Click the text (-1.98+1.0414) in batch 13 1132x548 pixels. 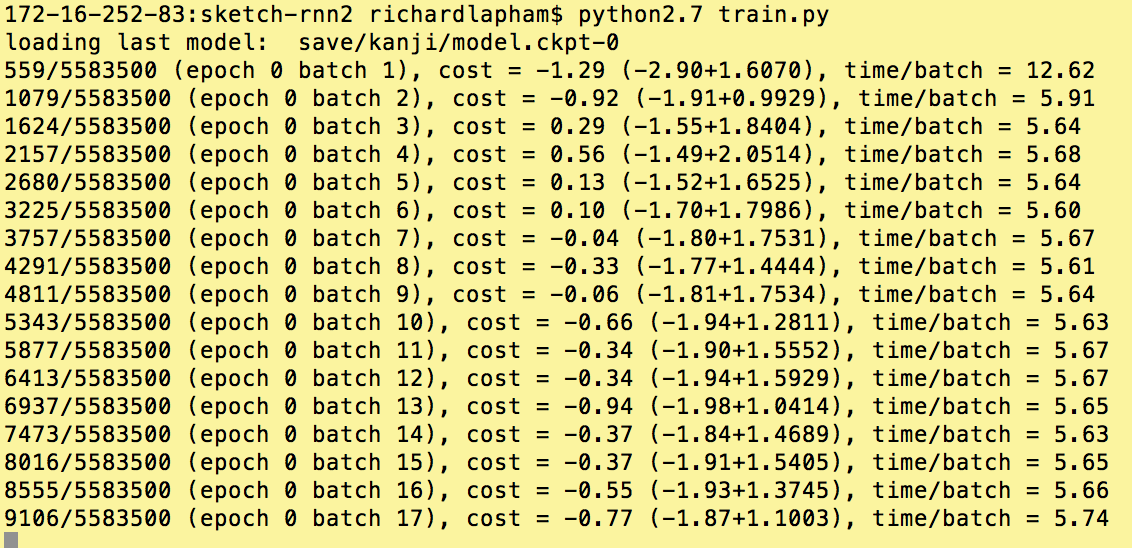(744, 407)
